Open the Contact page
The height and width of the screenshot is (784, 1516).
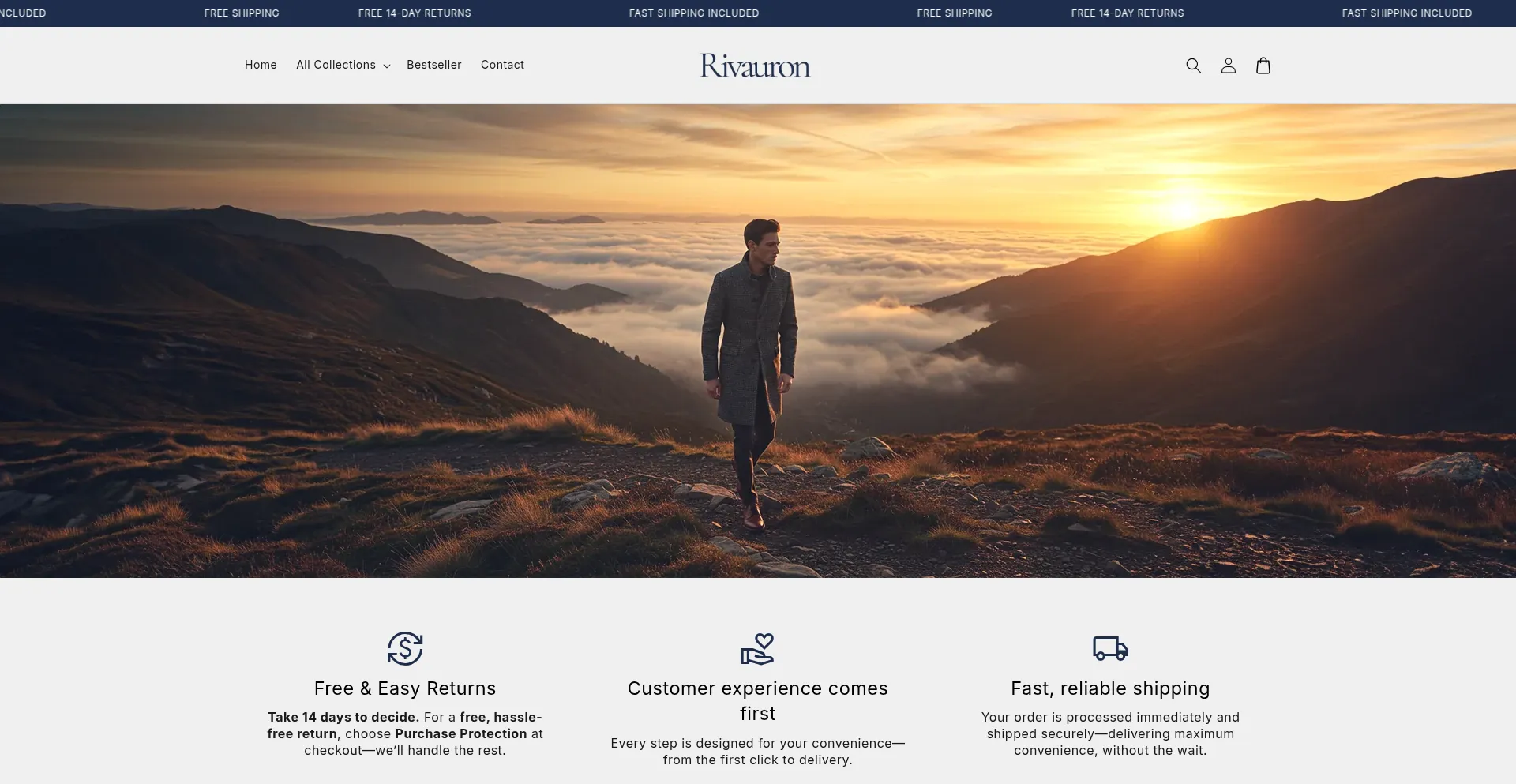pyautogui.click(x=502, y=65)
